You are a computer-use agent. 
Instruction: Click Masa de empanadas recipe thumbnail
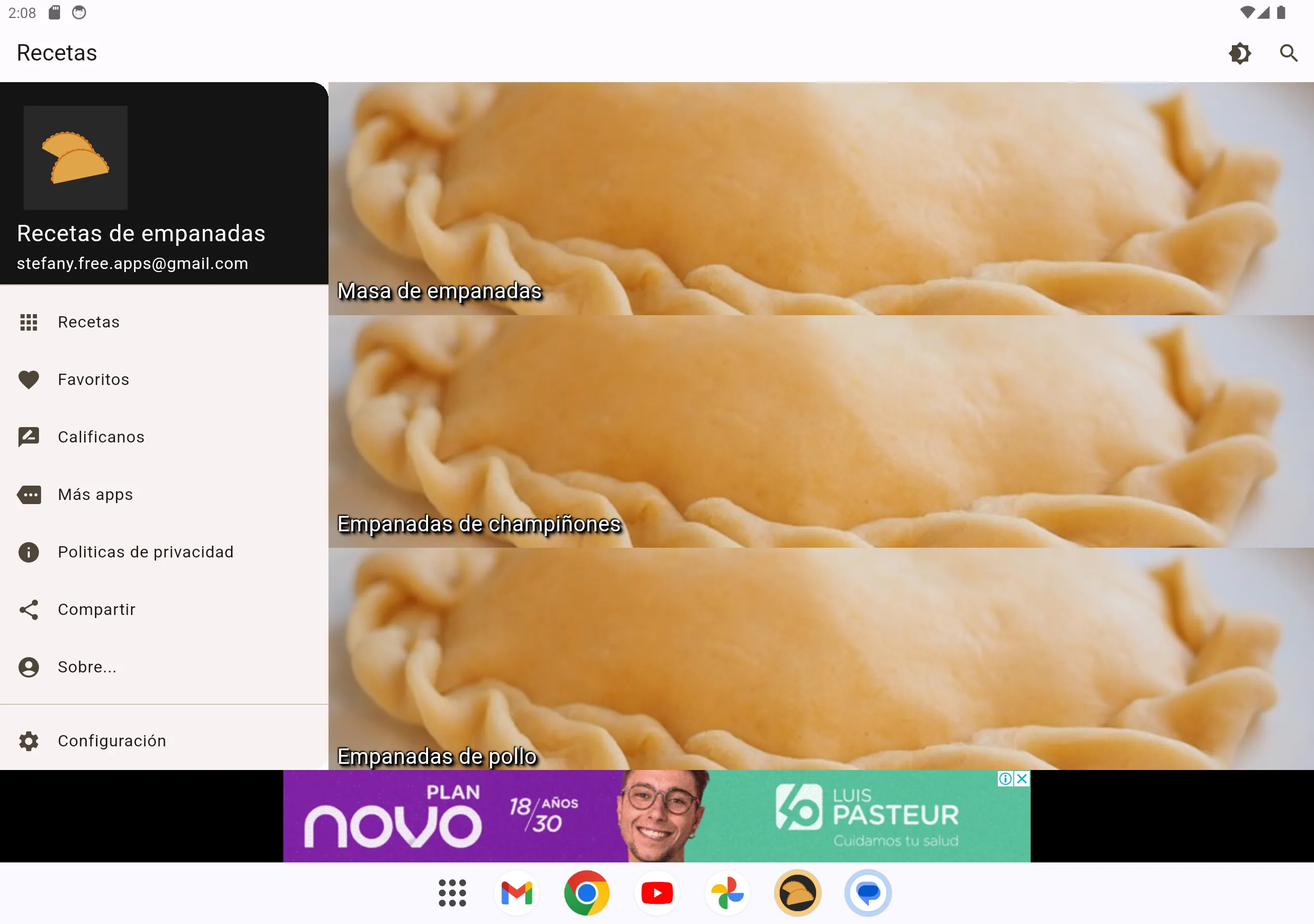821,198
